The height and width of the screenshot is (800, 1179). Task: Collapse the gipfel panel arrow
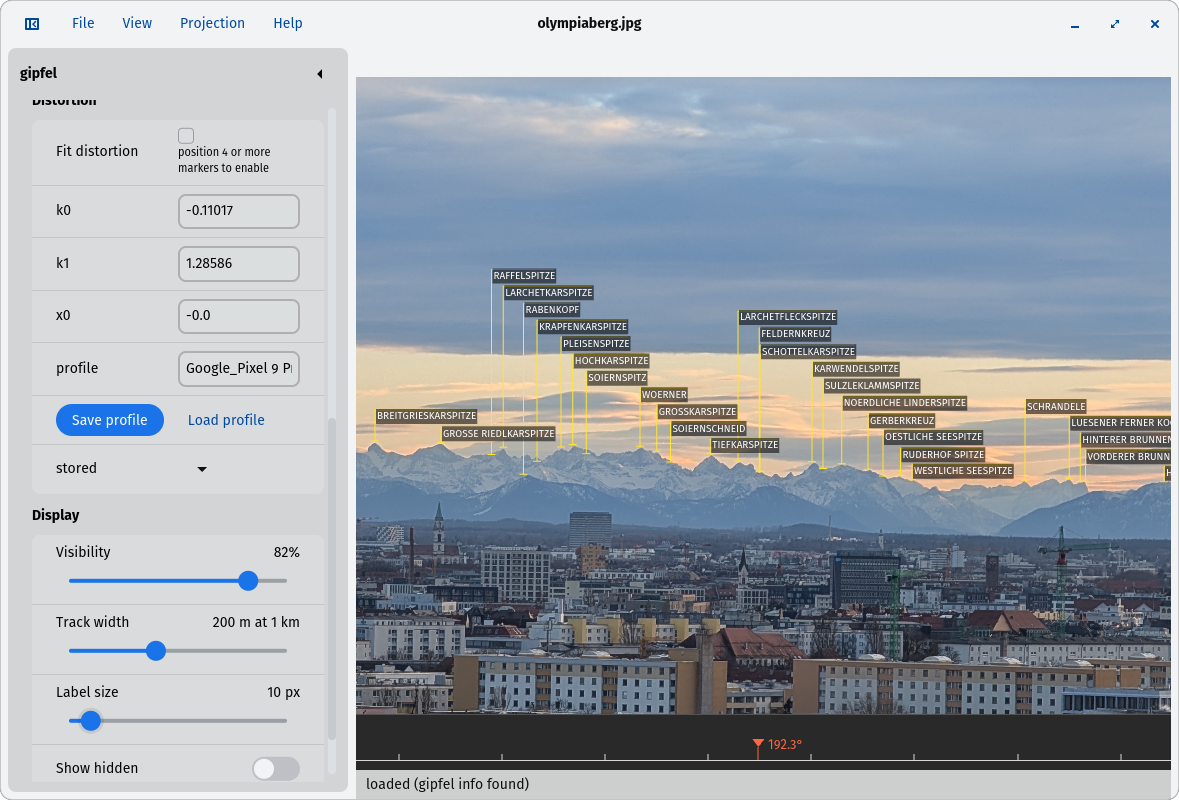point(320,74)
